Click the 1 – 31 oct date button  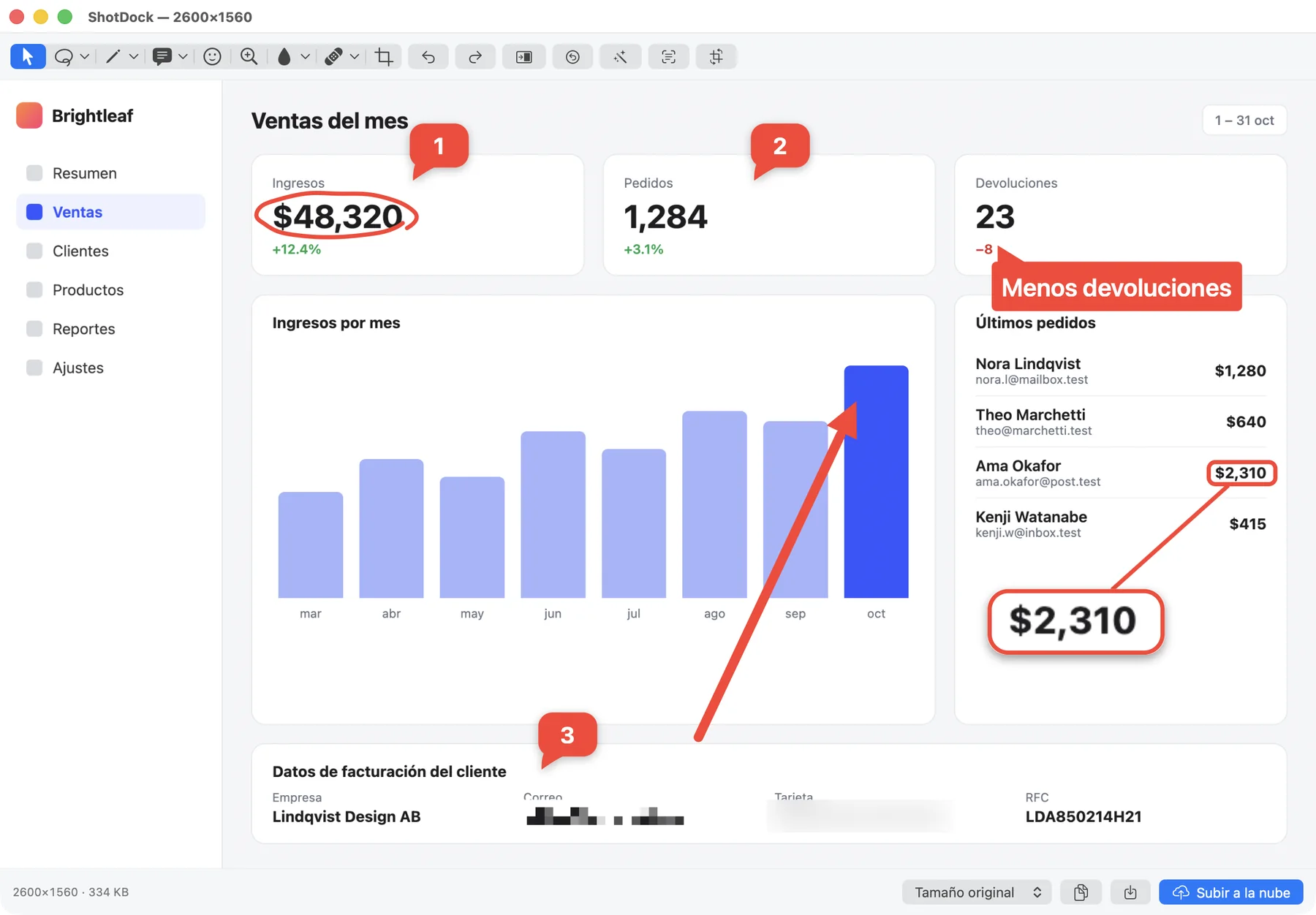1244,121
